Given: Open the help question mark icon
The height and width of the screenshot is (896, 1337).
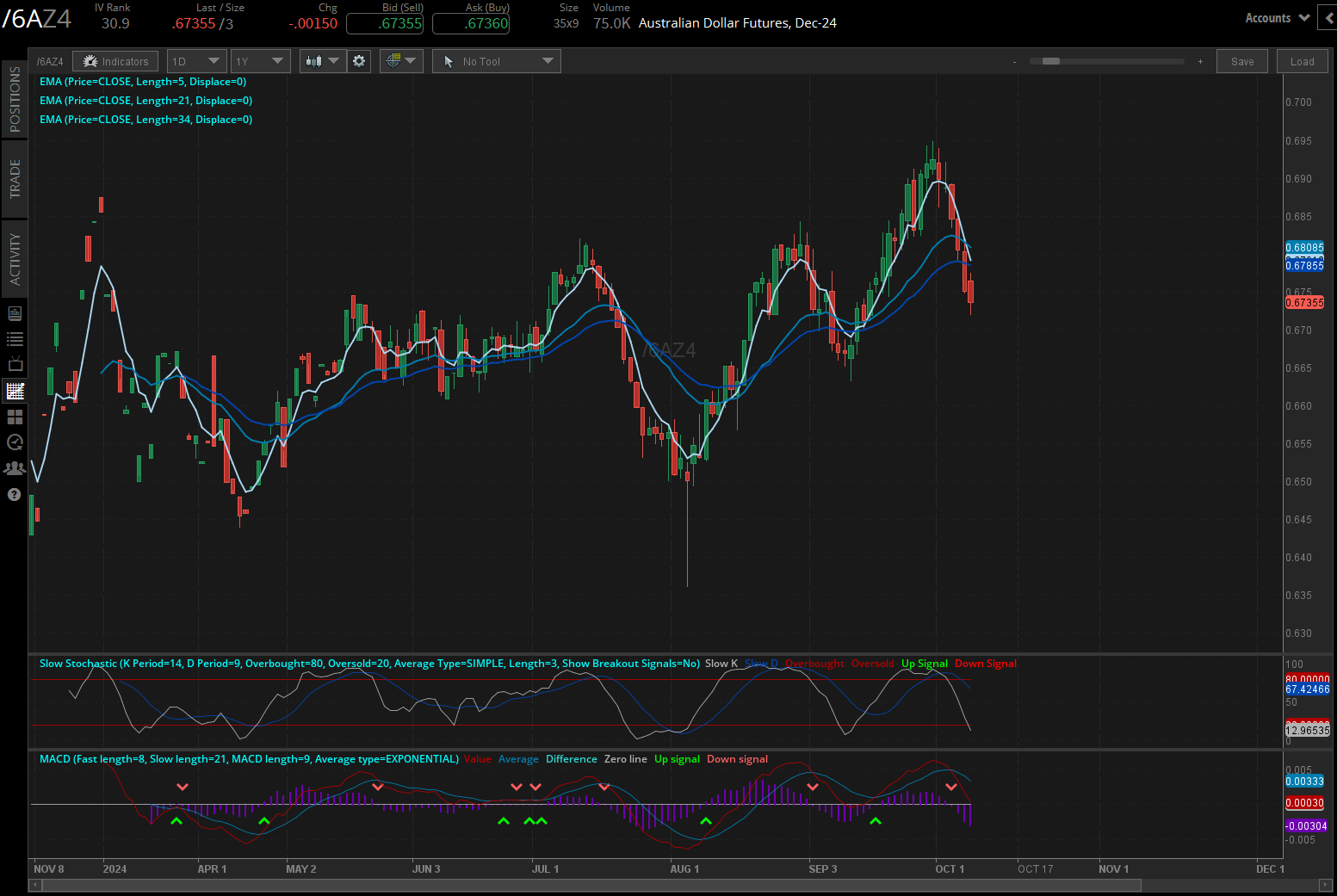Looking at the screenshot, I should pos(15,494).
